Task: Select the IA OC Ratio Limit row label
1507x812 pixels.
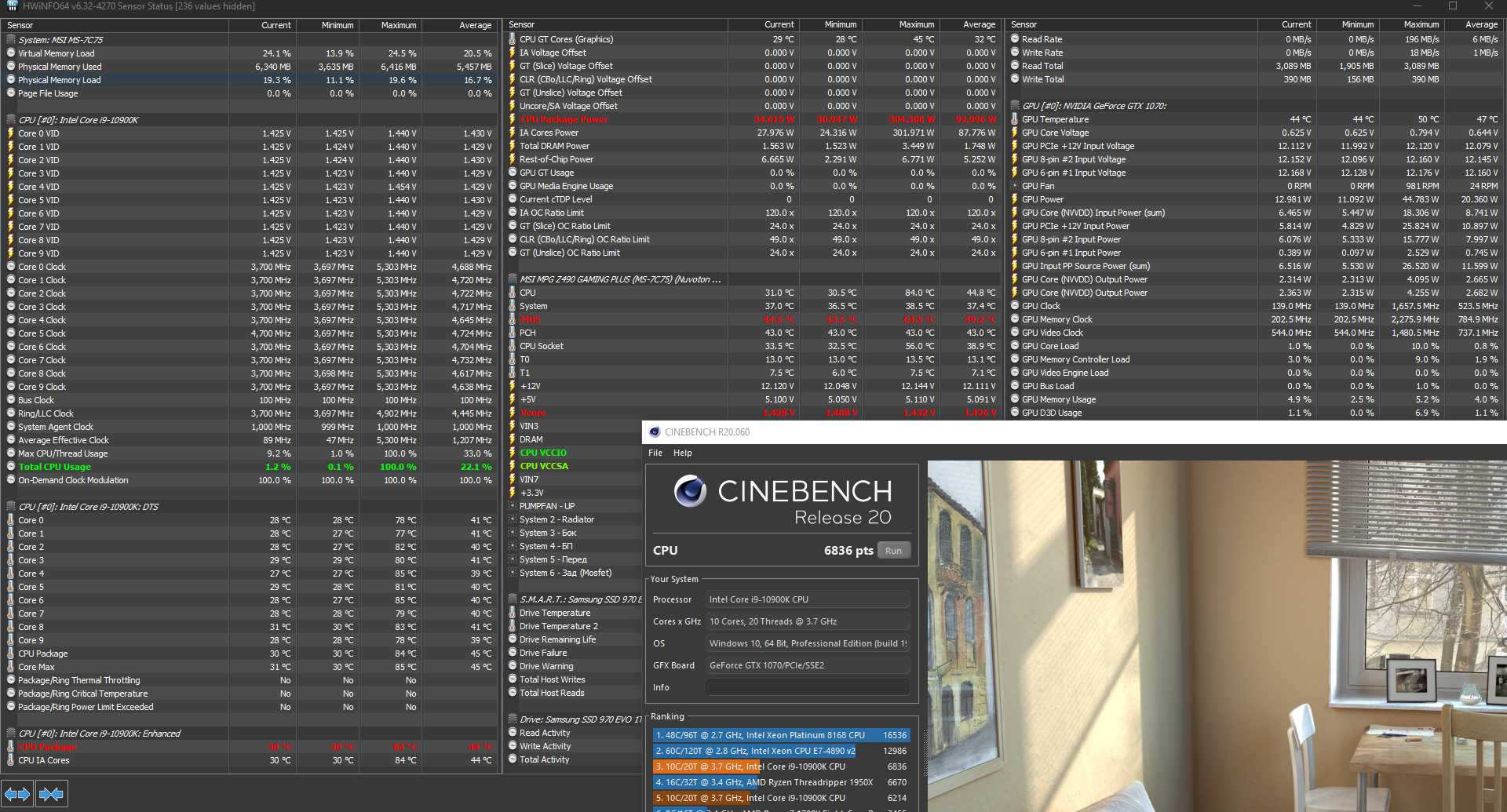Action: click(552, 213)
